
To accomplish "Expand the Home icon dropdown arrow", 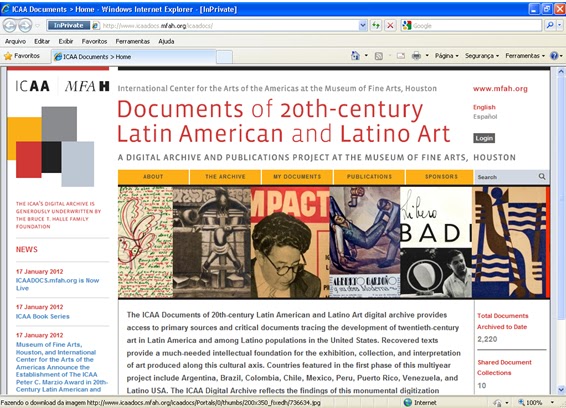I will 366,56.
